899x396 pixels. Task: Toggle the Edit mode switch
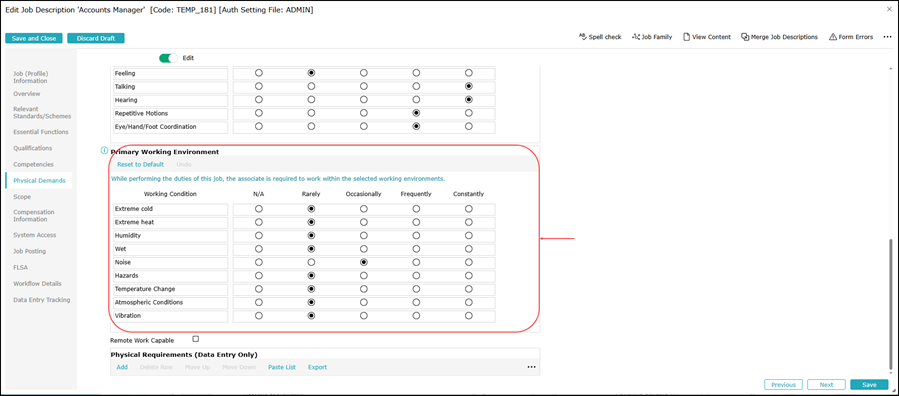point(169,58)
